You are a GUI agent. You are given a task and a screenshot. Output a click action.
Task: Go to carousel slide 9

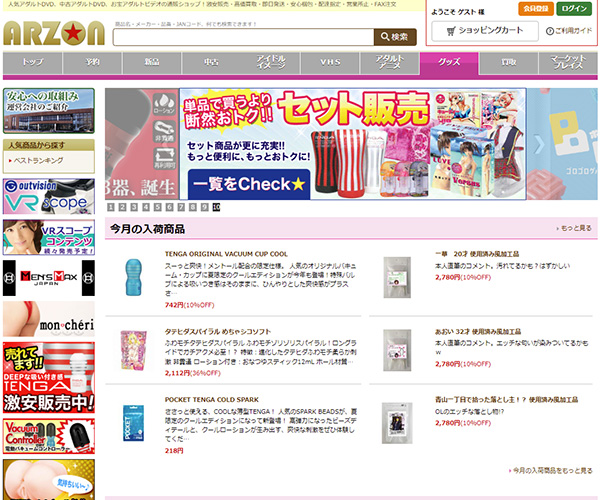(205, 207)
